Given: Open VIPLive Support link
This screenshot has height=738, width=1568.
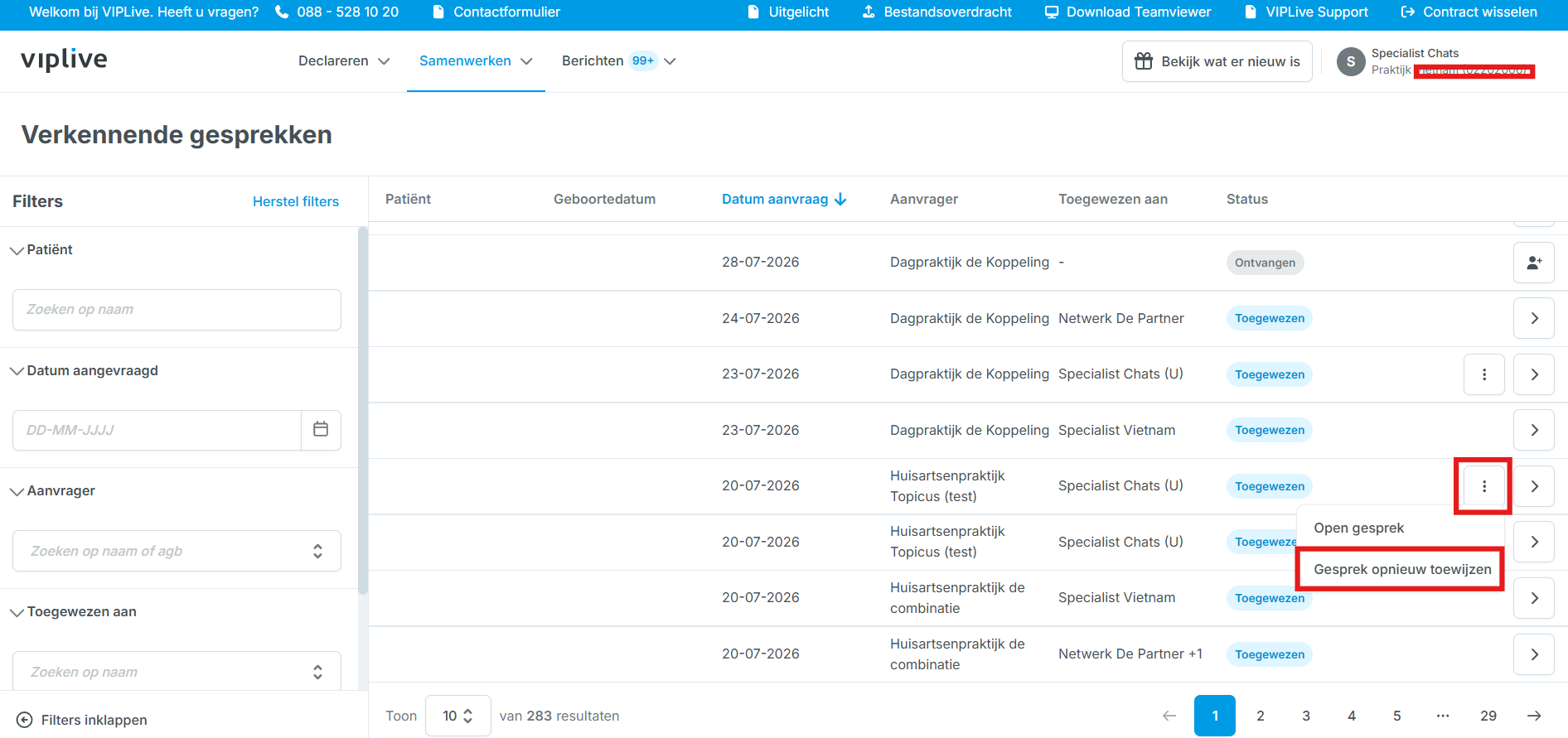Looking at the screenshot, I should click(x=1306, y=12).
